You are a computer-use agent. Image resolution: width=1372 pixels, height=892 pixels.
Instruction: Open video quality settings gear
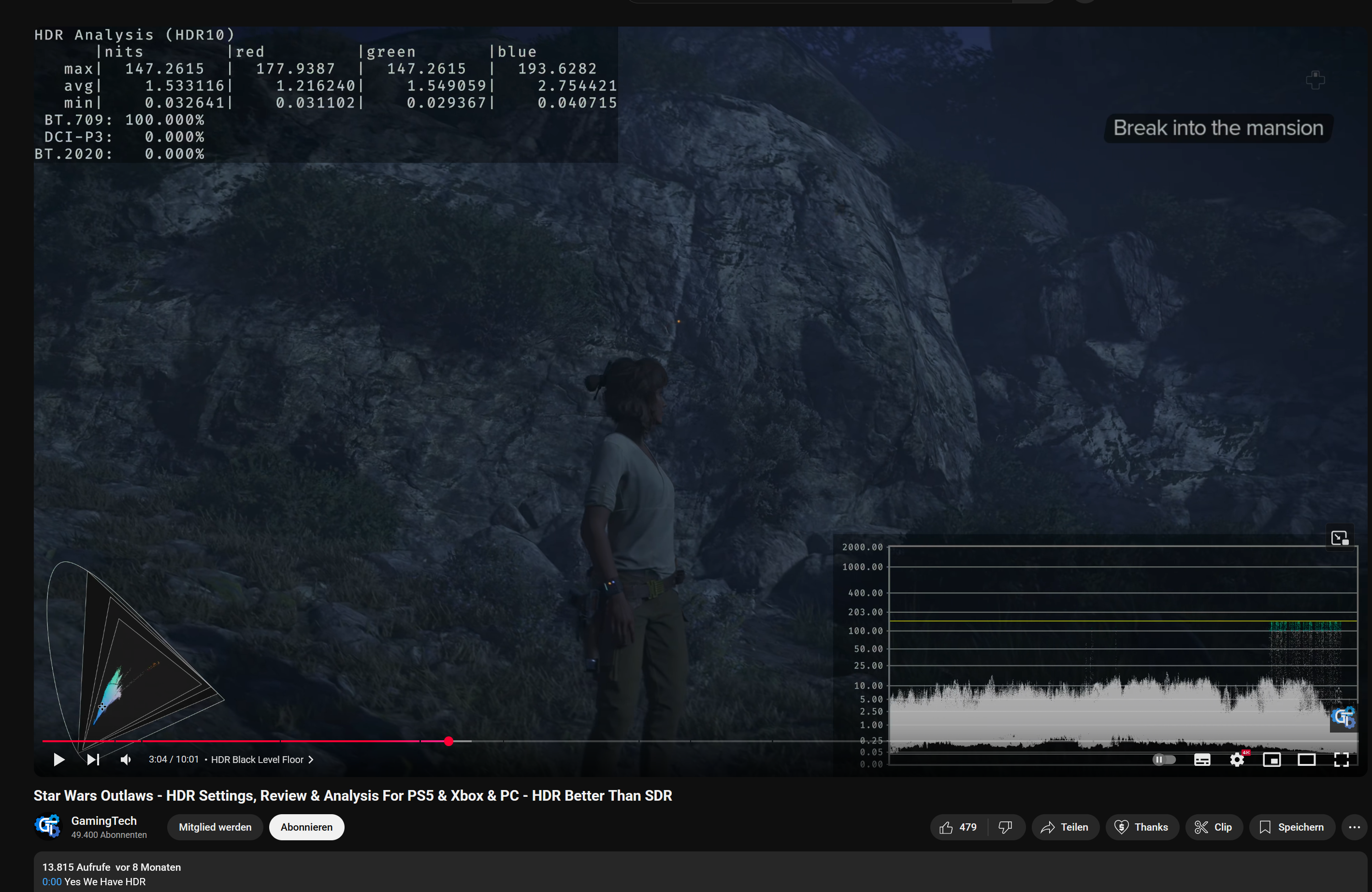(x=1237, y=760)
